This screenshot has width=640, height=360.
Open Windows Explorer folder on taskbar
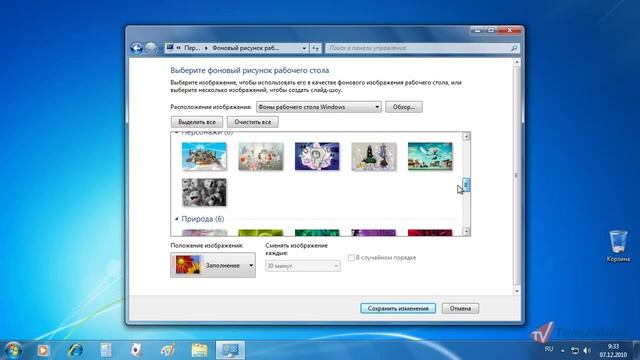coord(200,350)
